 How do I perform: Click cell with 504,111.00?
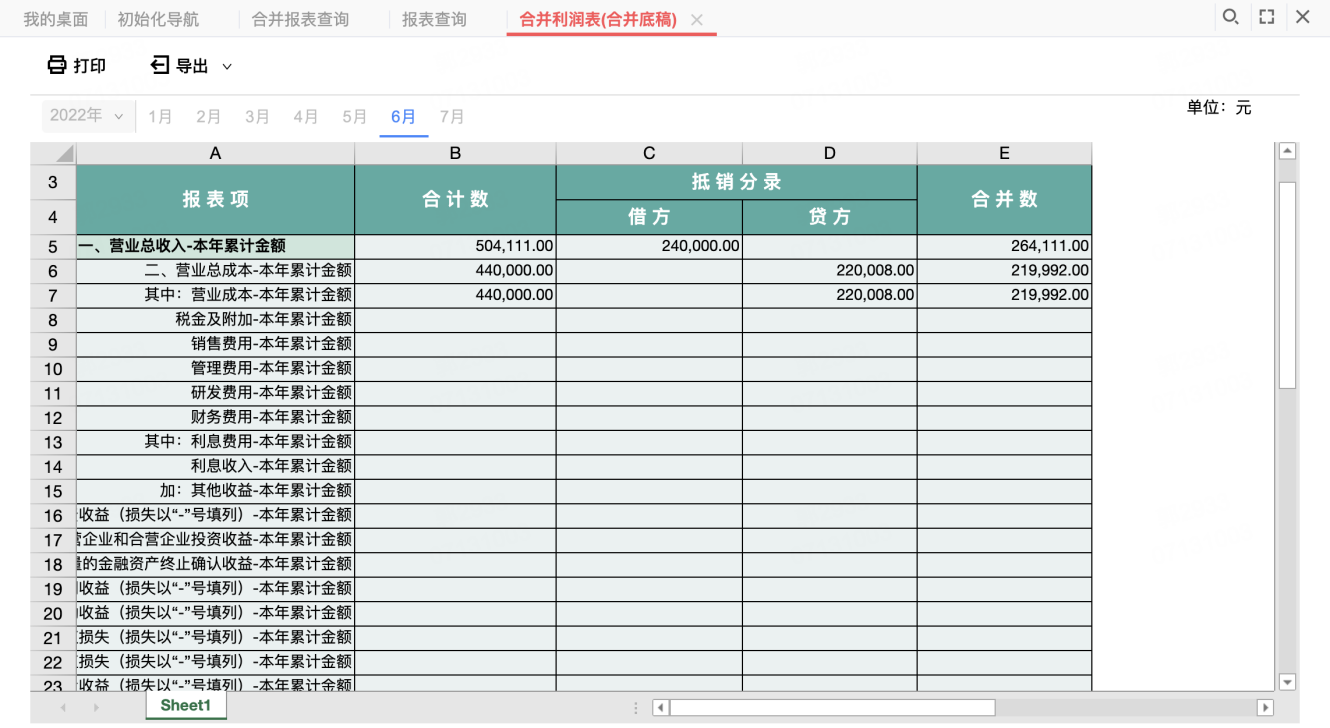455,246
